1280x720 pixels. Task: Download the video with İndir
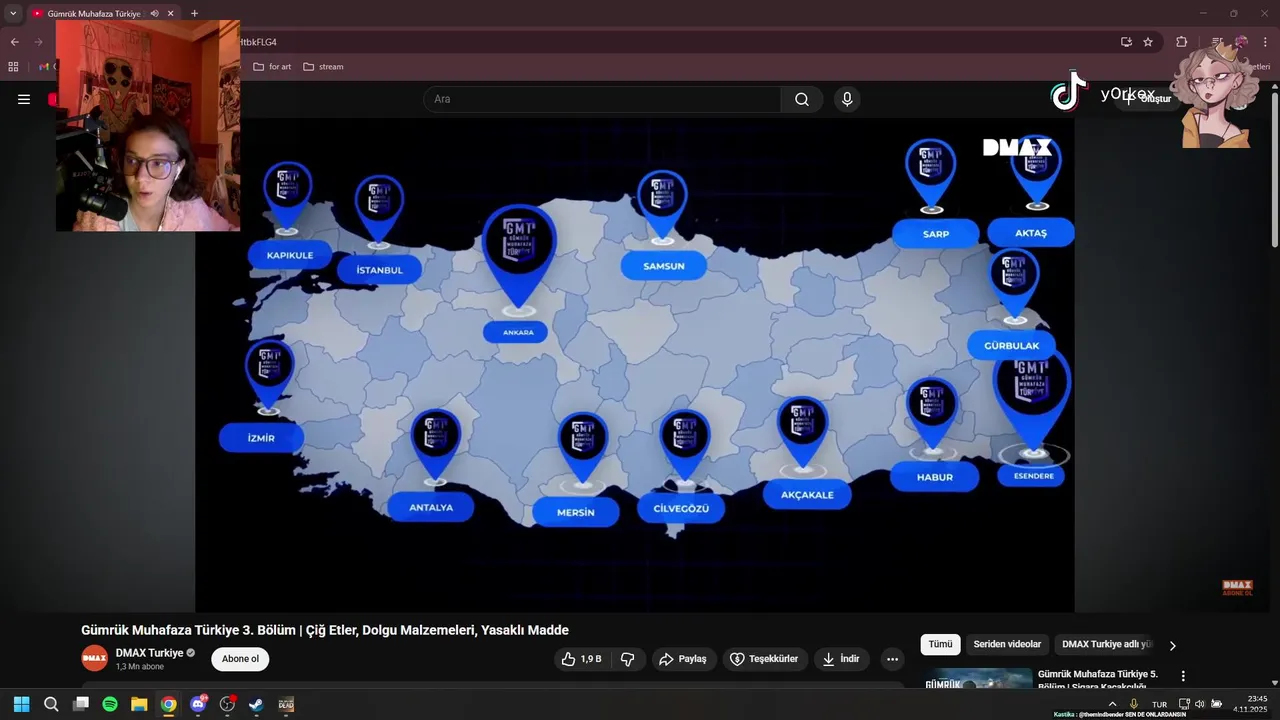(x=841, y=659)
